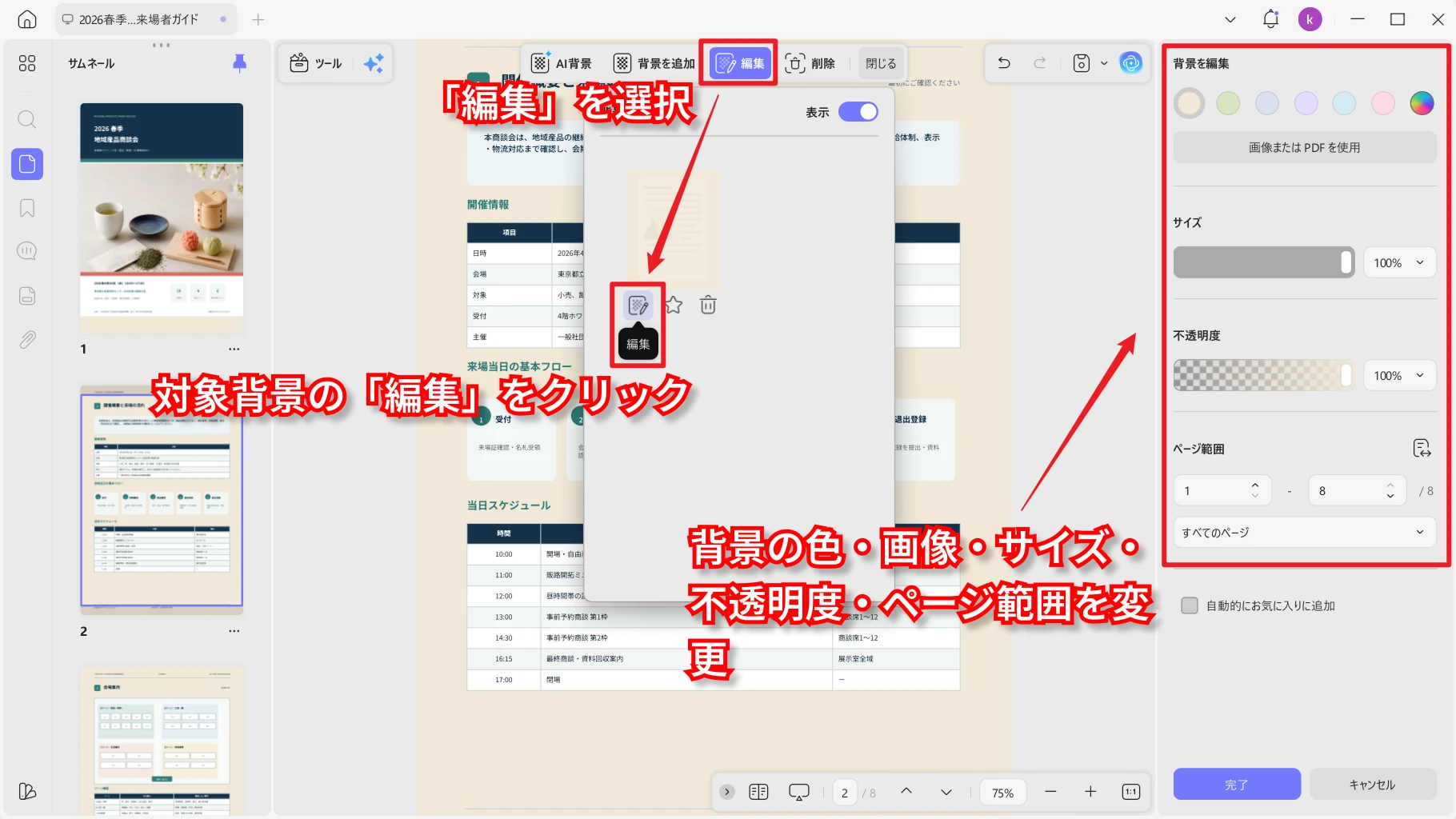Select the light green color swatch
This screenshot has width=1456, height=819.
pyautogui.click(x=1228, y=103)
